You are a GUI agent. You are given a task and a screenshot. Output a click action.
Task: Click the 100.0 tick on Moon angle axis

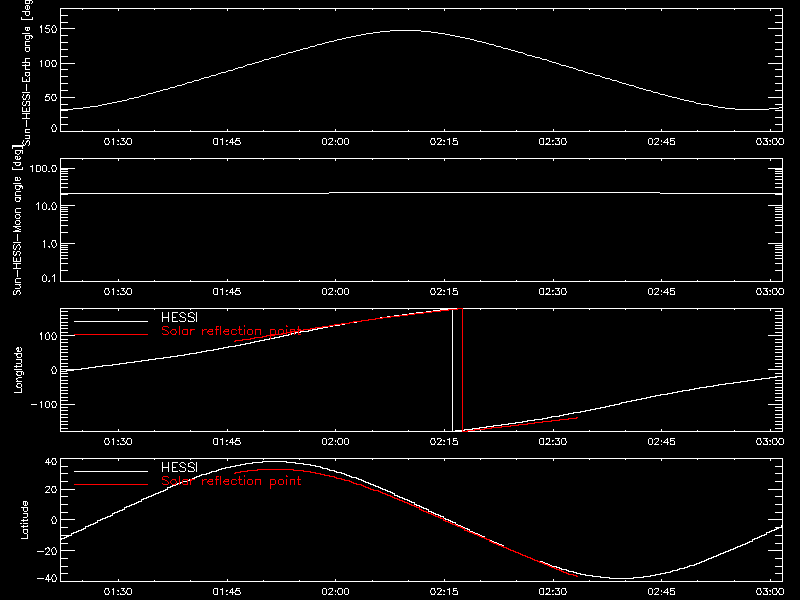click(43, 169)
